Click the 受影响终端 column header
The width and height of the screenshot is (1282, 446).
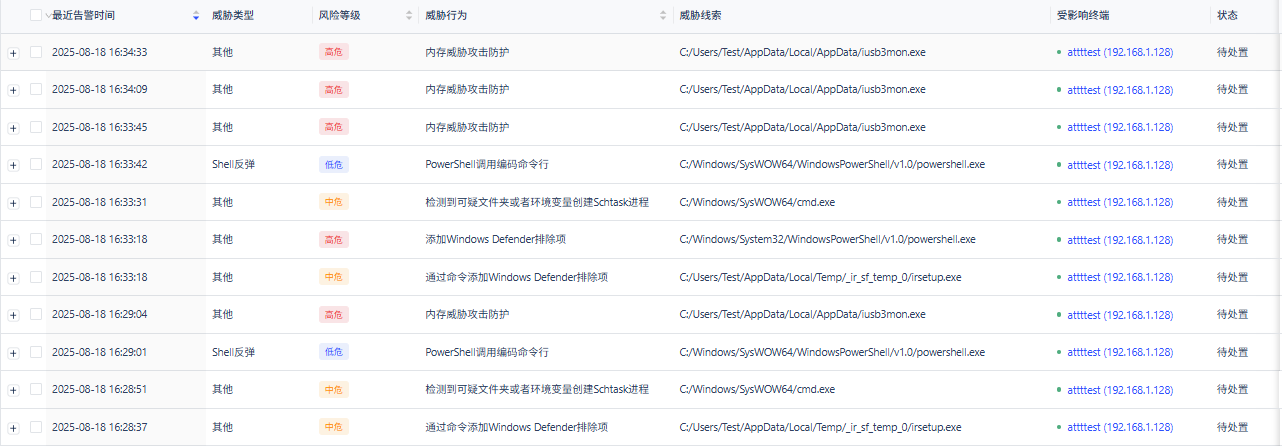point(1082,16)
